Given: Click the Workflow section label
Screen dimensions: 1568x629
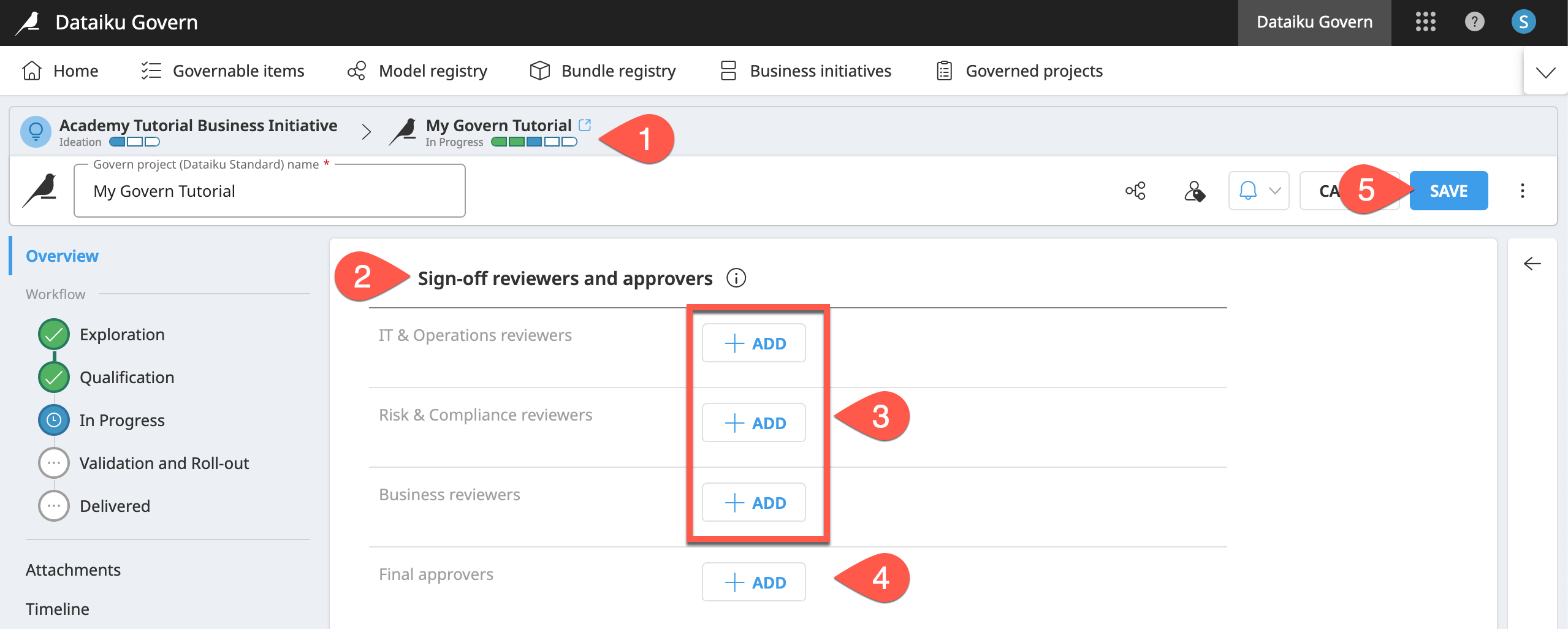Looking at the screenshot, I should pos(55,294).
